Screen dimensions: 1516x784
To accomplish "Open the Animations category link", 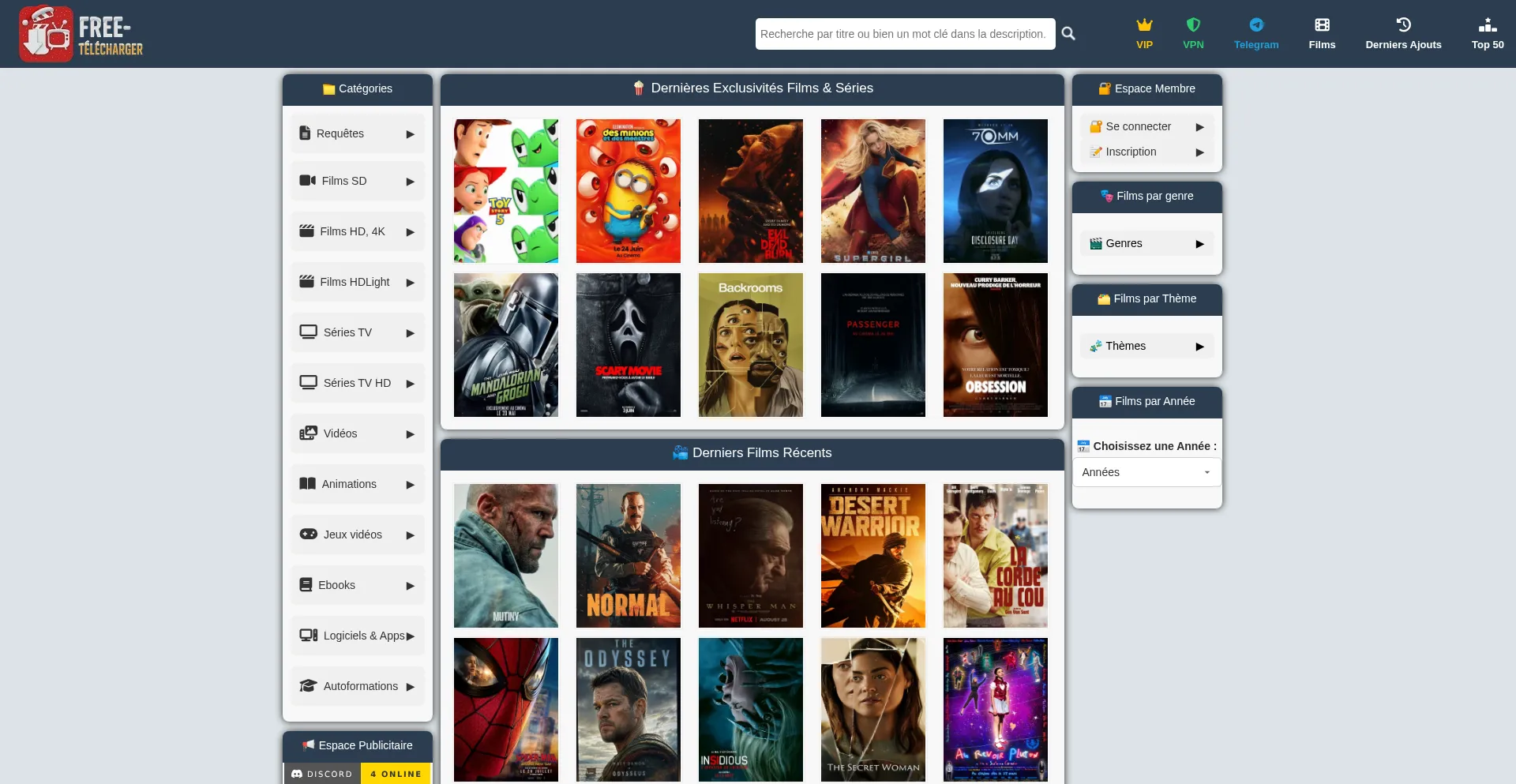I will 358,484.
